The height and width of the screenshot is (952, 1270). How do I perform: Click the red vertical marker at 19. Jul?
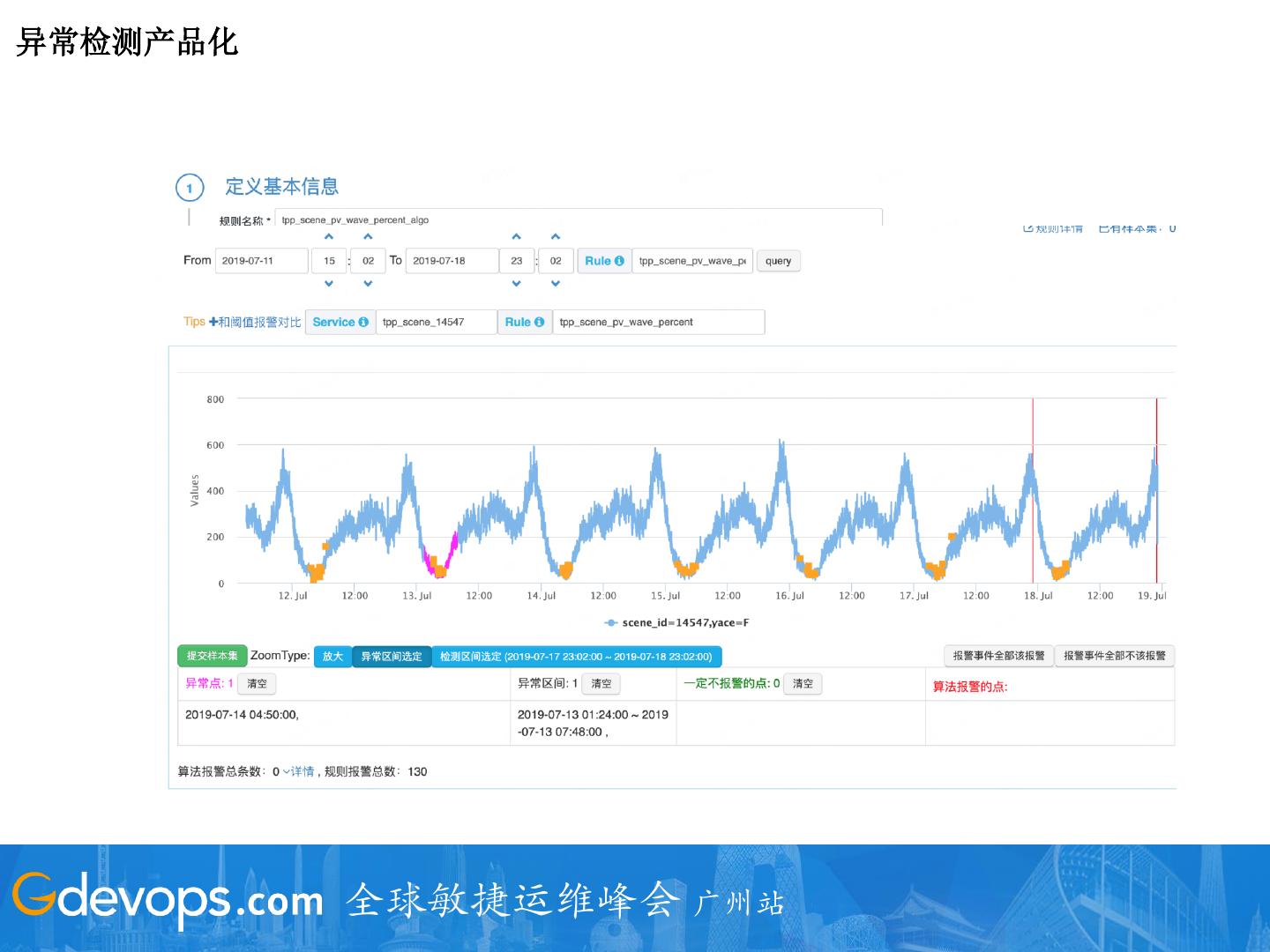(1156, 490)
